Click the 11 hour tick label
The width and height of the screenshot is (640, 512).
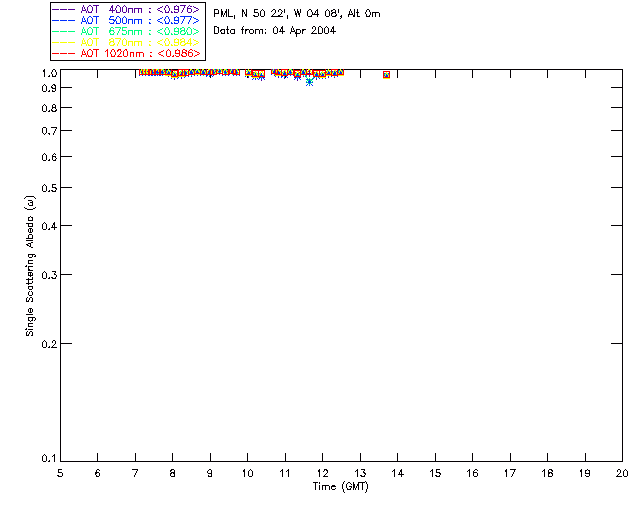[x=285, y=473]
